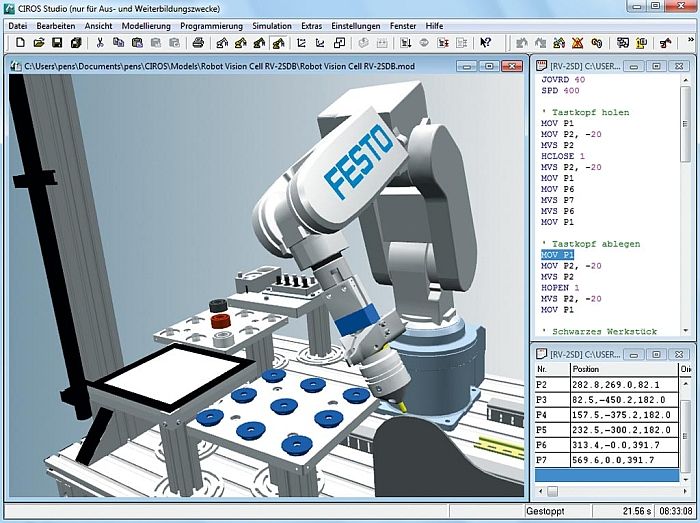Click position list horizontal scrollbar left arrow
The height and width of the screenshot is (523, 700).
tap(541, 491)
